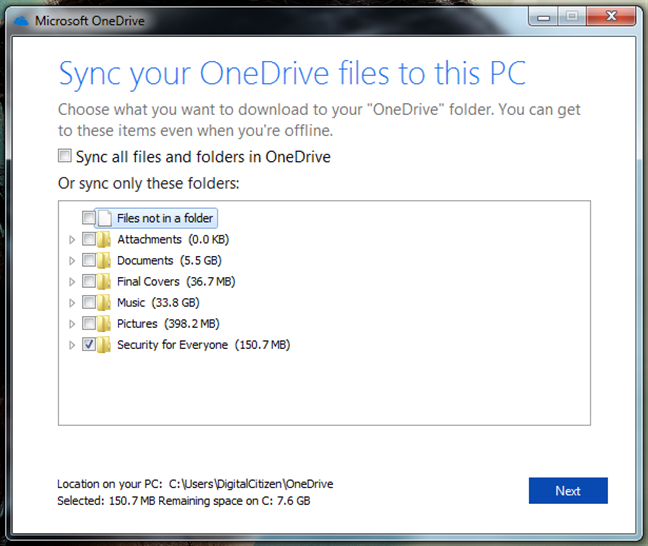Select the 'Attachments (0.0 KB)' label

tap(173, 239)
